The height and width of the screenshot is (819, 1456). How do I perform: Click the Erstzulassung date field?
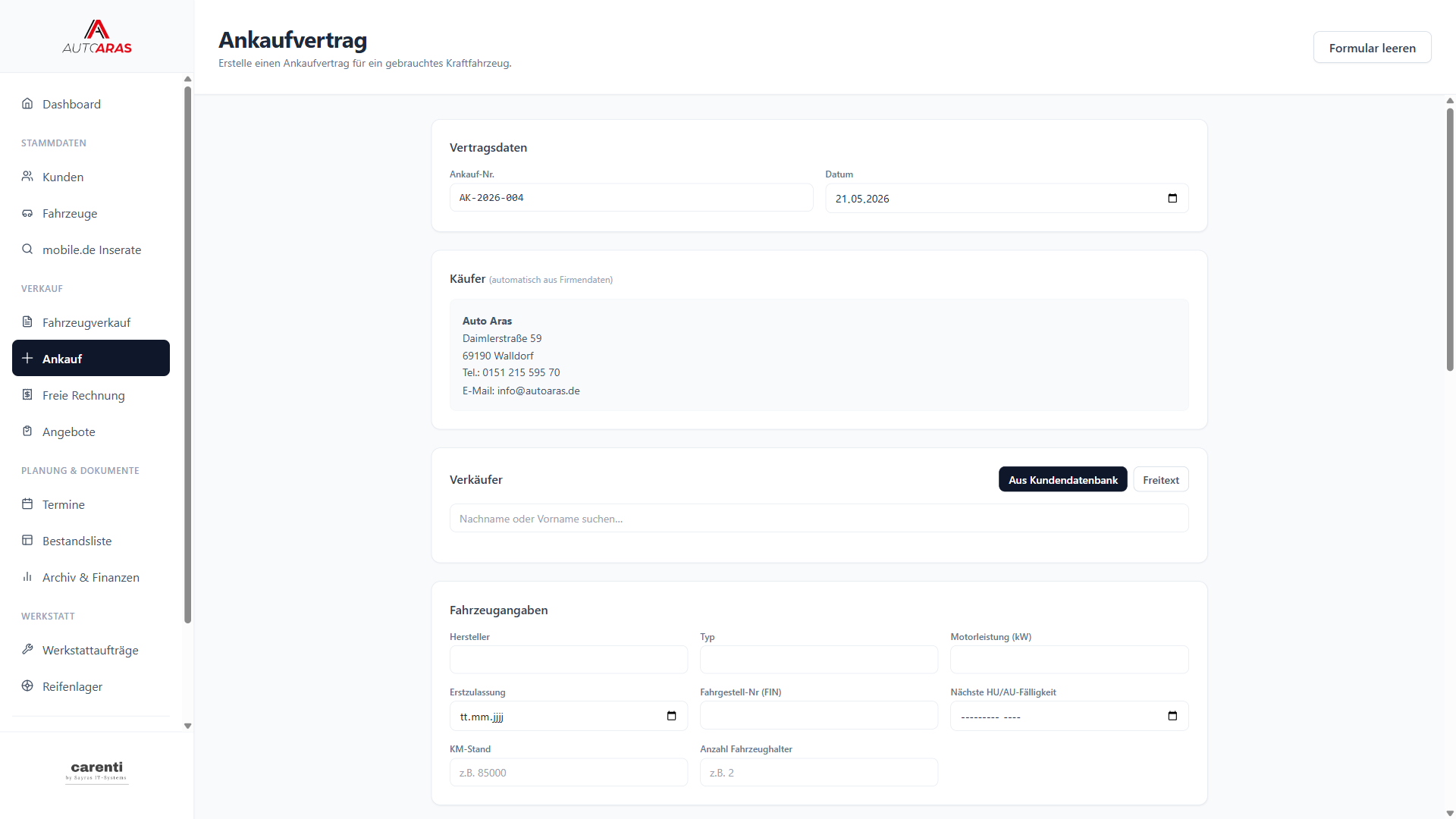pos(569,716)
